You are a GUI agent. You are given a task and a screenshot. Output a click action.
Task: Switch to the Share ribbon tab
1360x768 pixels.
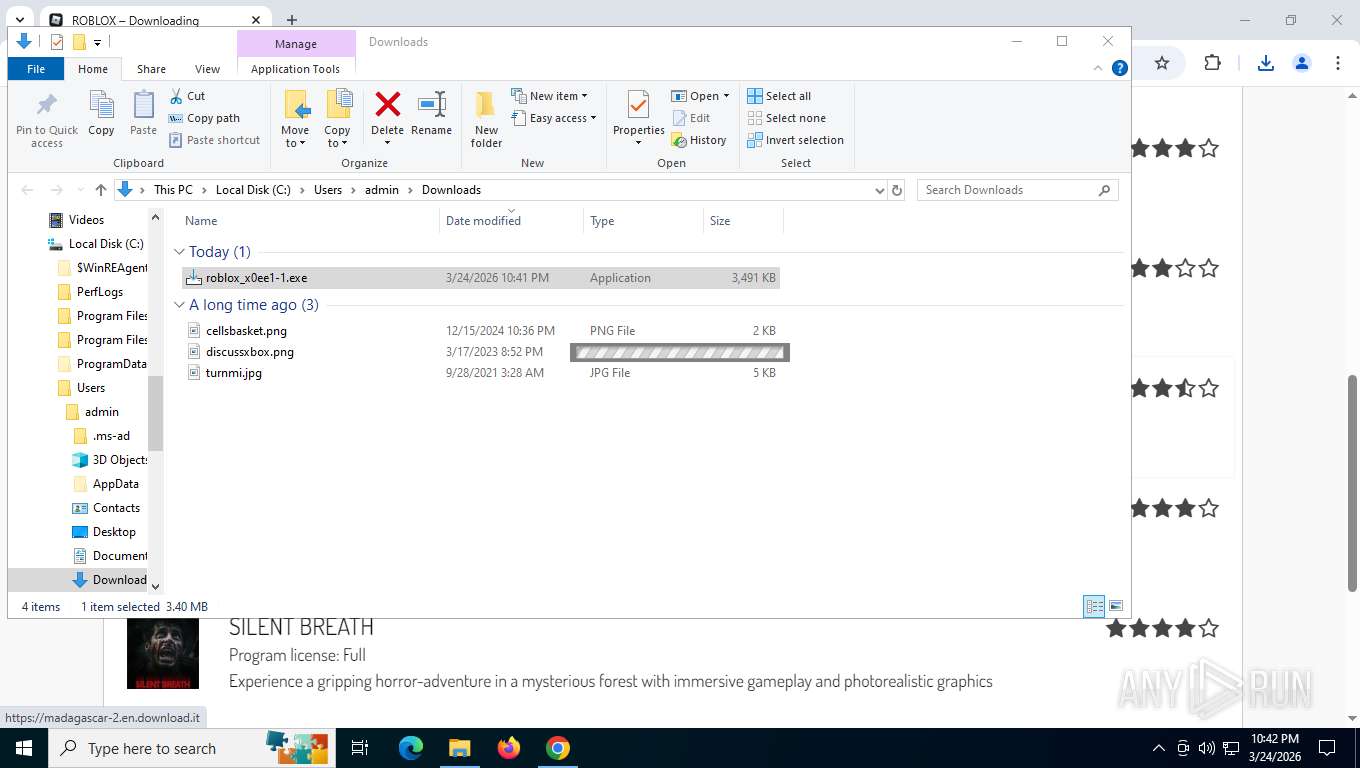pyautogui.click(x=152, y=69)
